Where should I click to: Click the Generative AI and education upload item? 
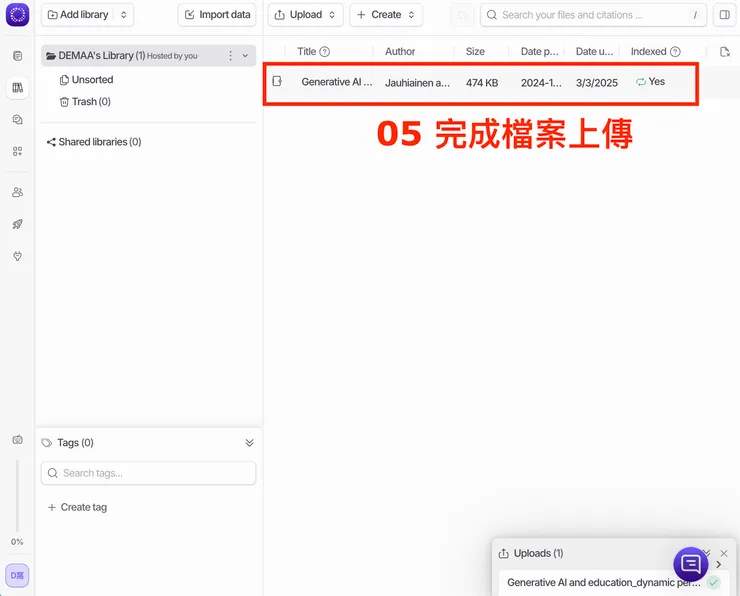click(604, 582)
